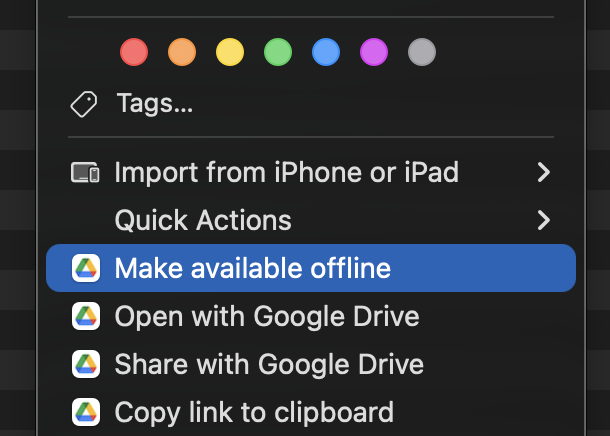Open the Tags… menu entry
The image size is (610, 436).
pyautogui.click(x=154, y=103)
